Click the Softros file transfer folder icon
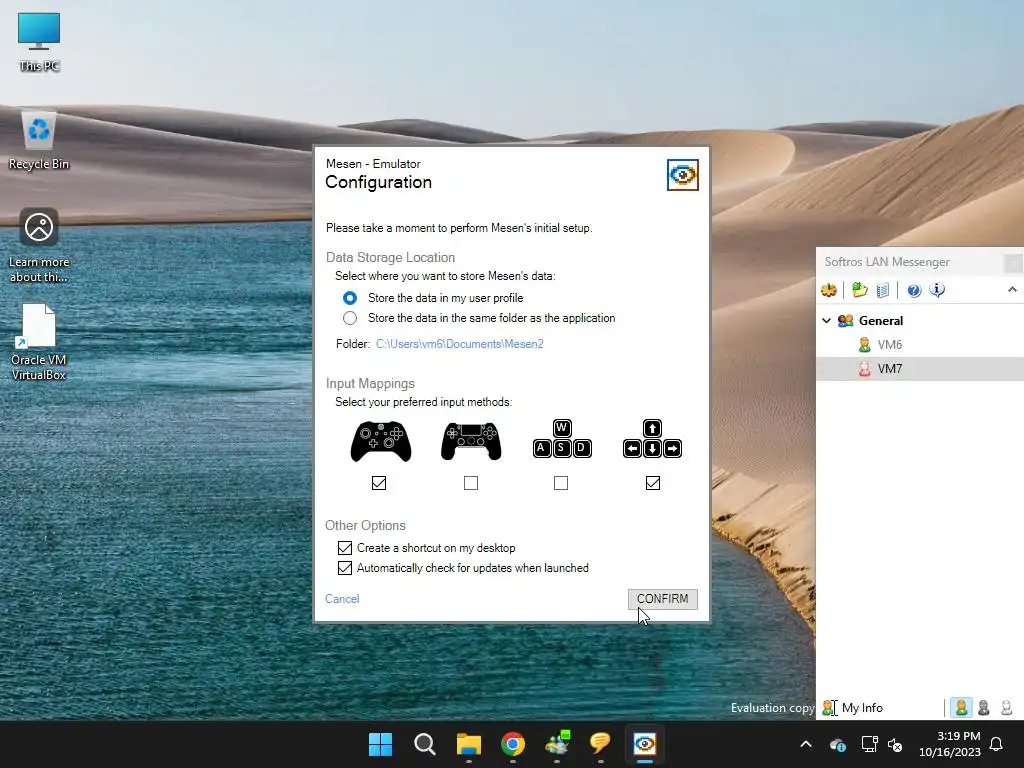 [860, 290]
